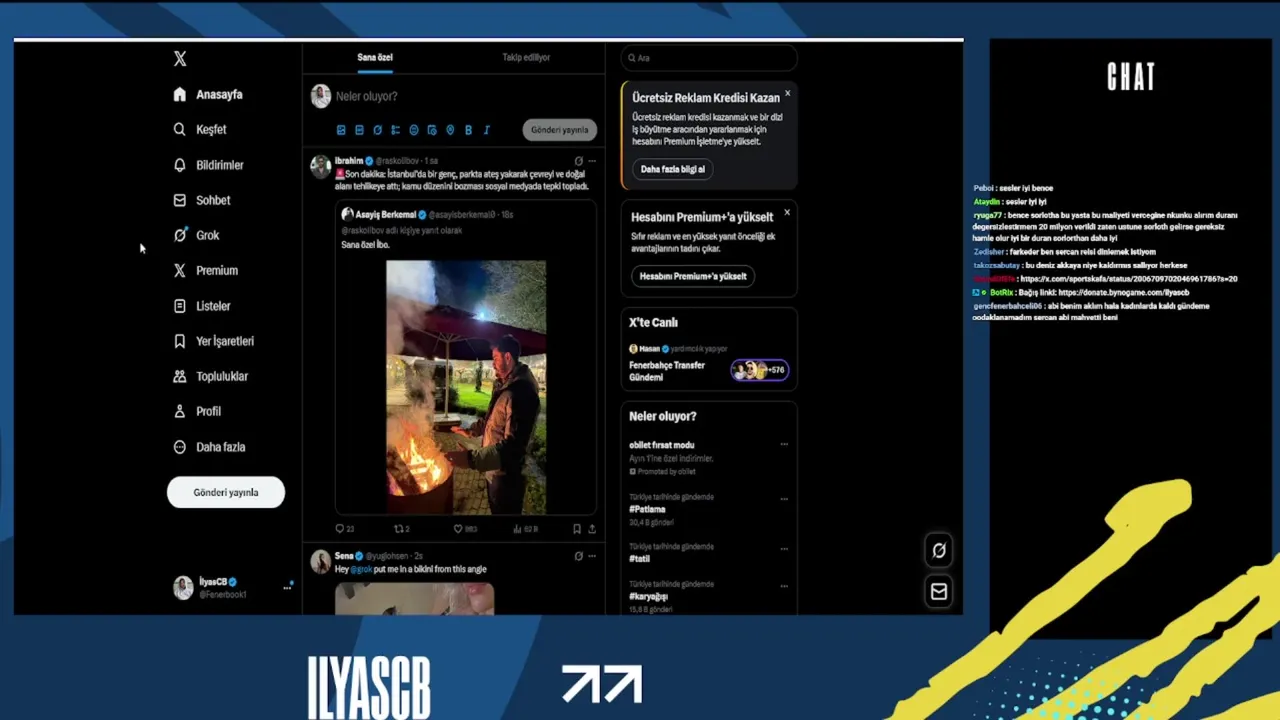Schedule the post with the calendar icon

point(432,130)
